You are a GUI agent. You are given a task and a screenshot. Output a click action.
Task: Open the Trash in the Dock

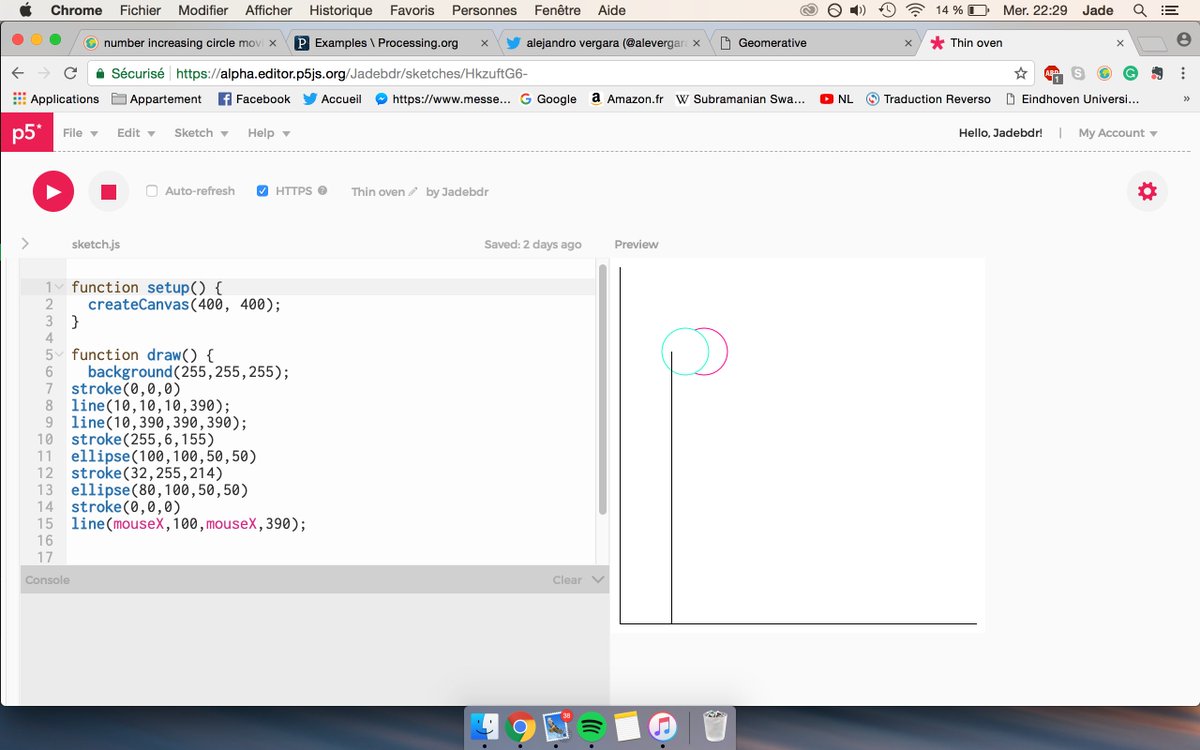coord(715,726)
